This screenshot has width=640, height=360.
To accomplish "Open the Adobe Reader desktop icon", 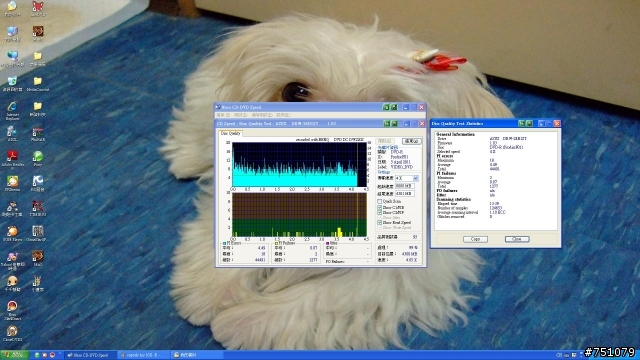I will pyautogui.click(x=12, y=159).
